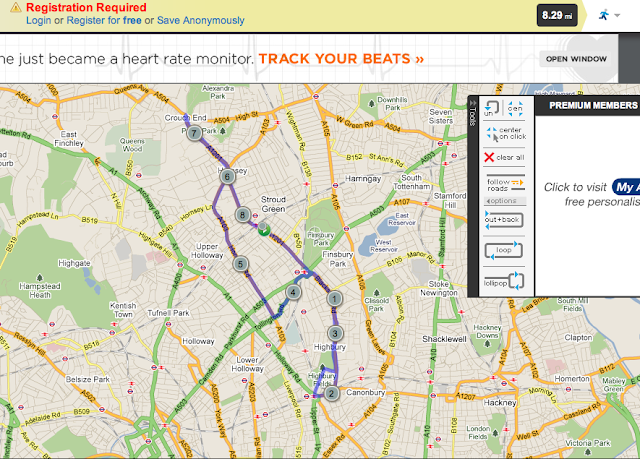
Task: Click the East Finchley map label
Action: 69,139
